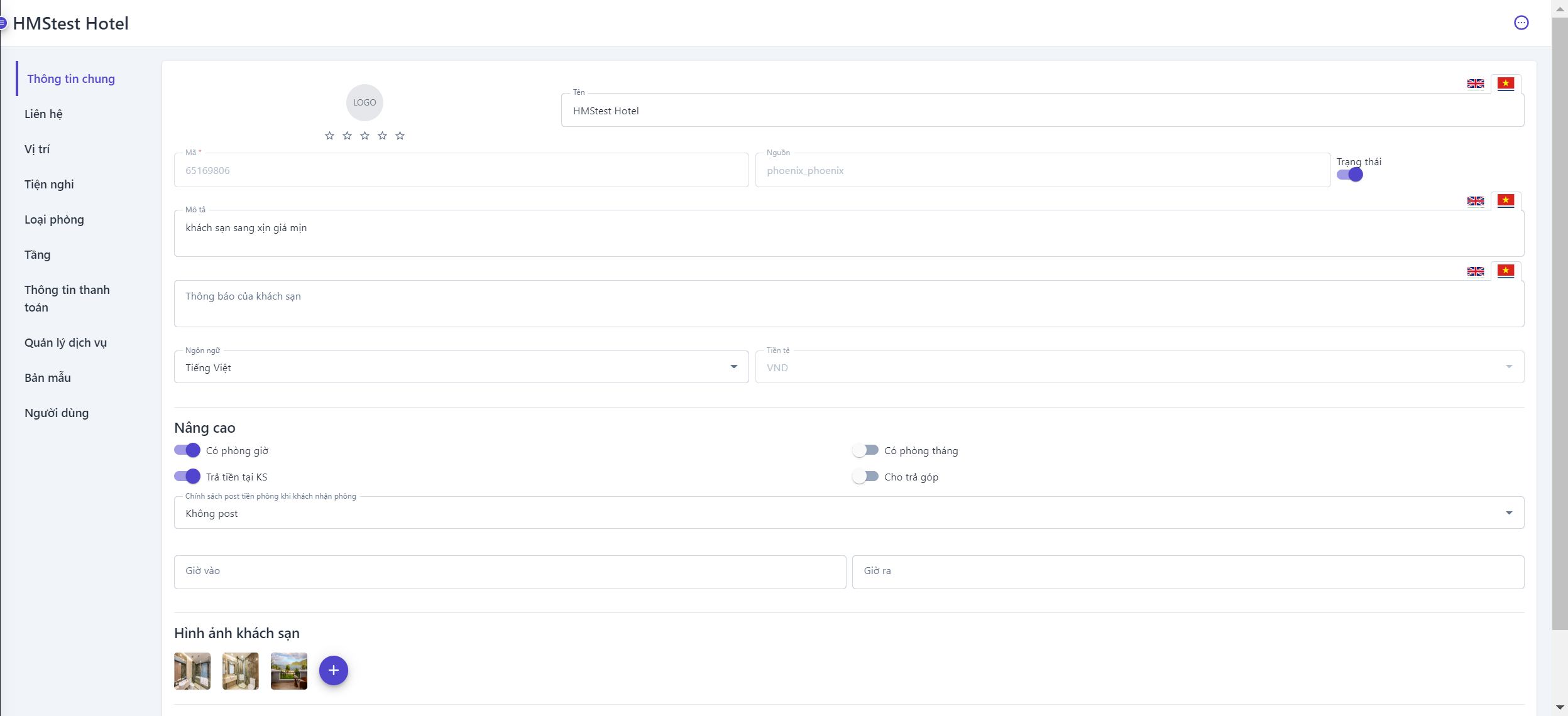Click the hamburger menu icon beside HMStest Hotel

tap(3, 23)
